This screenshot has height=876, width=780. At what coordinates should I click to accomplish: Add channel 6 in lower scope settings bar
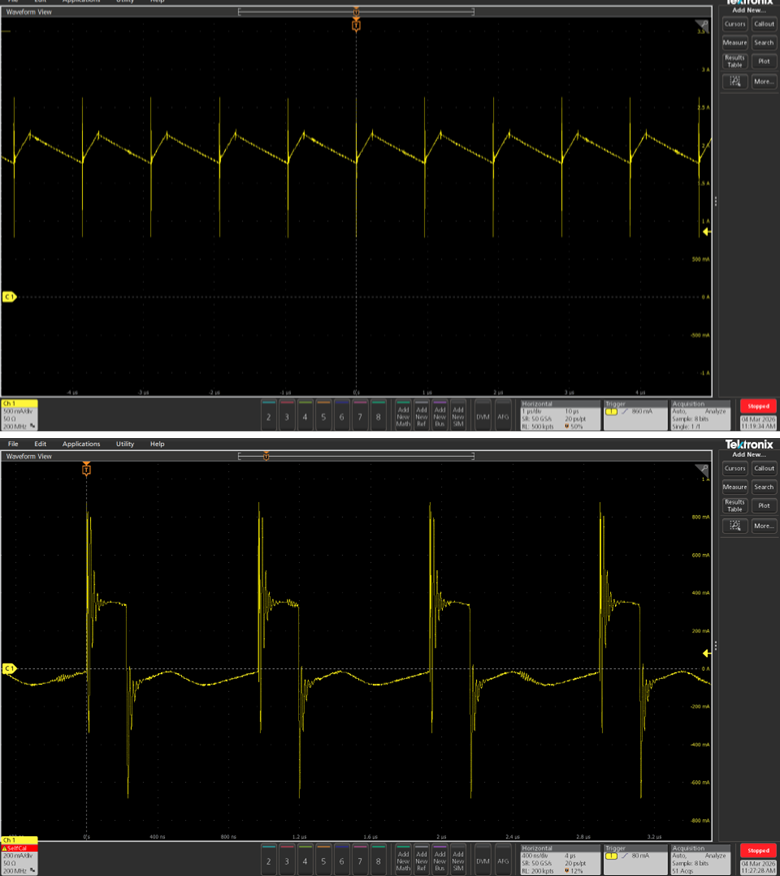click(342, 859)
